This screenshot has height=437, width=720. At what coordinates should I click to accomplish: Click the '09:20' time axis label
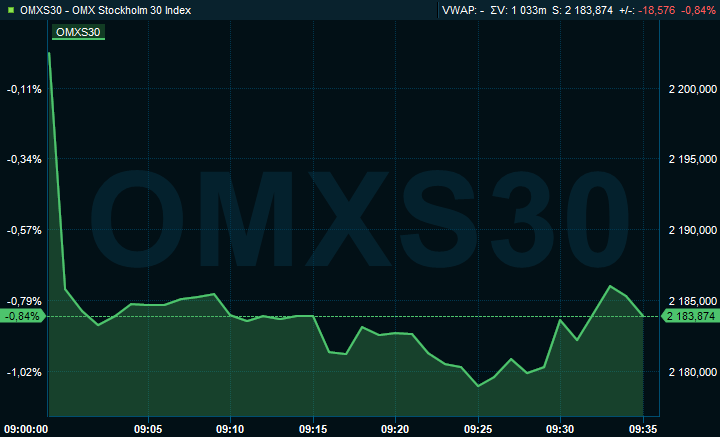(395, 429)
